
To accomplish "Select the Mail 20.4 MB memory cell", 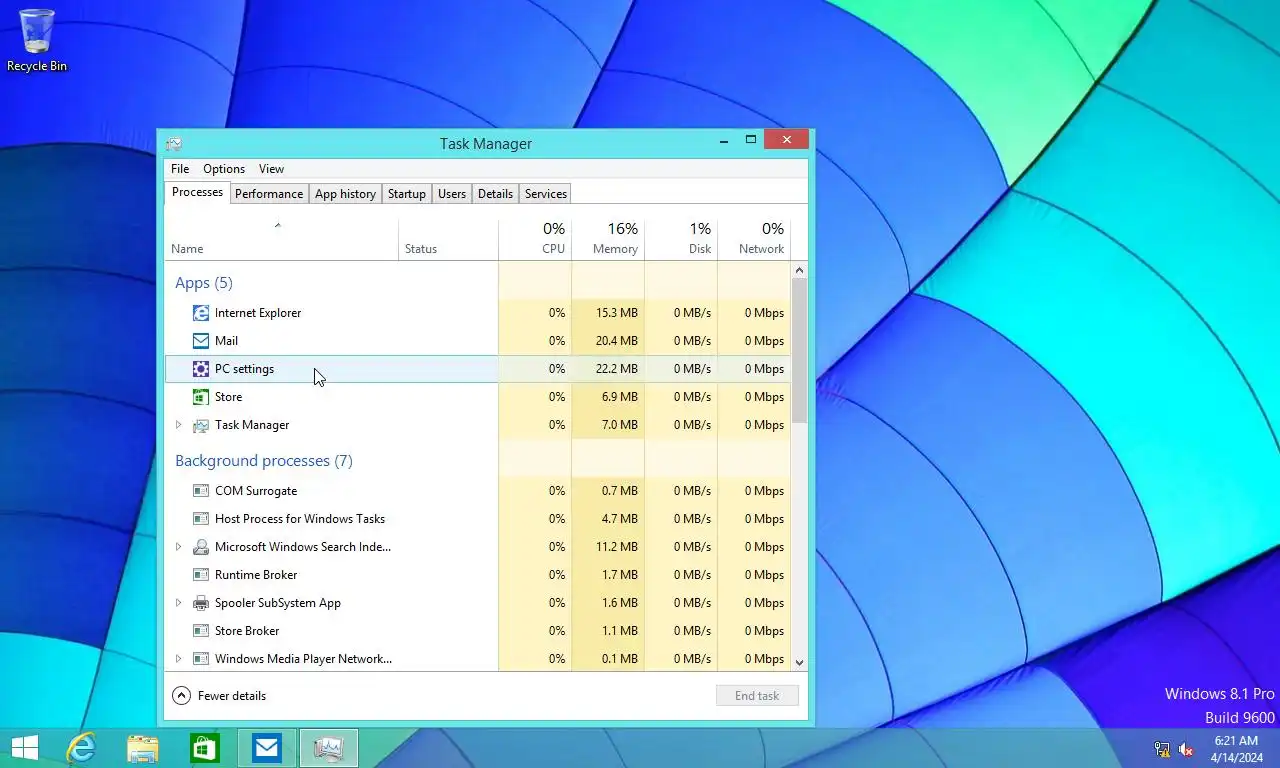I will [608, 341].
